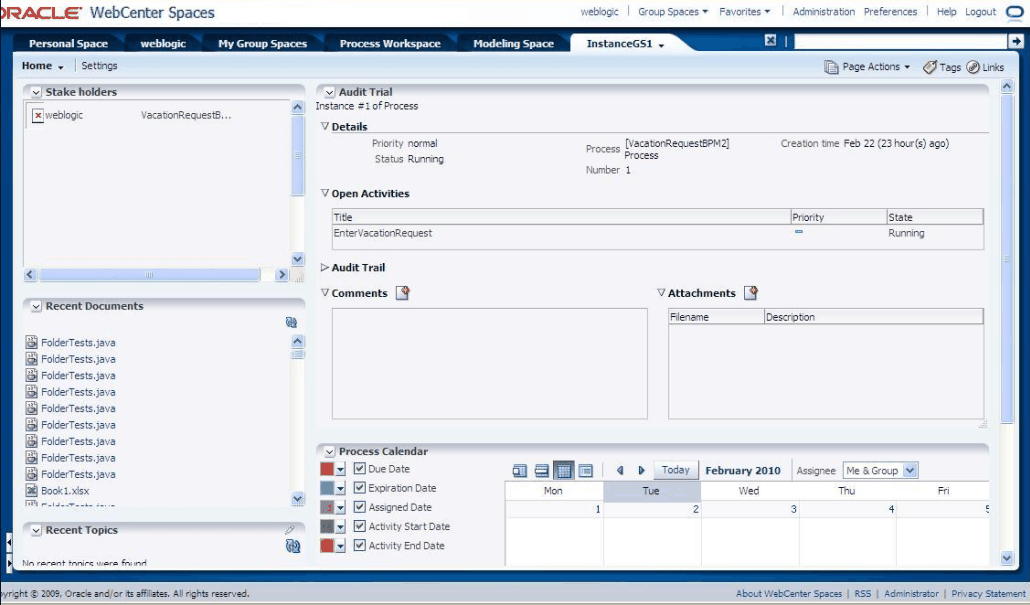The image size is (1030, 605).
Task: Click the red X icon beside weblogic stakeholder
Action: pos(38,116)
